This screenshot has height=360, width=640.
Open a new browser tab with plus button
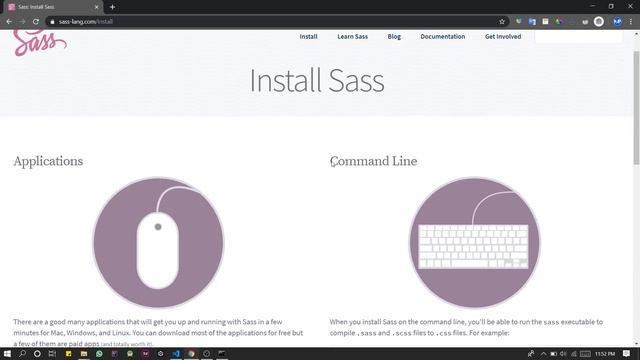pos(112,7)
